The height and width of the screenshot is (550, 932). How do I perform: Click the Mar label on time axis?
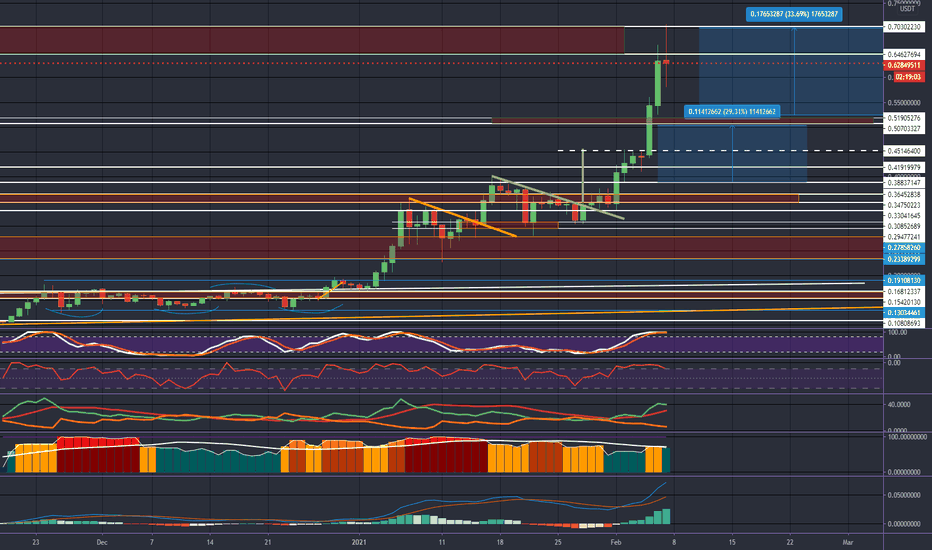848,542
